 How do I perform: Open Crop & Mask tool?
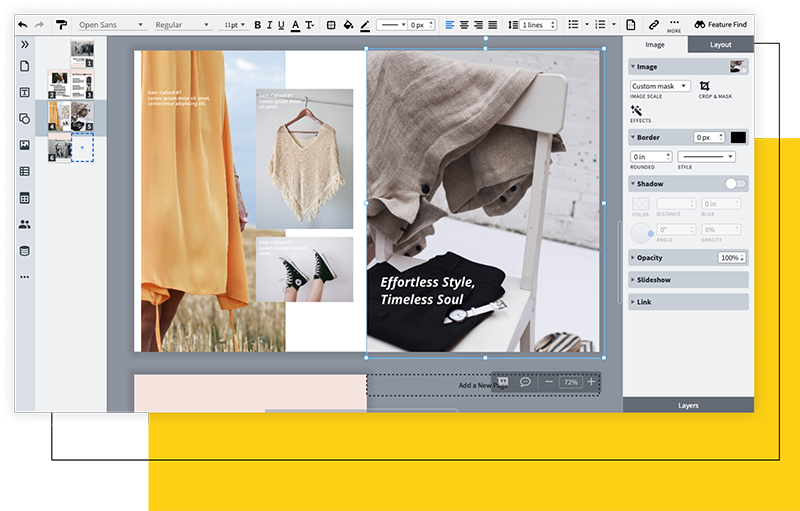point(705,86)
